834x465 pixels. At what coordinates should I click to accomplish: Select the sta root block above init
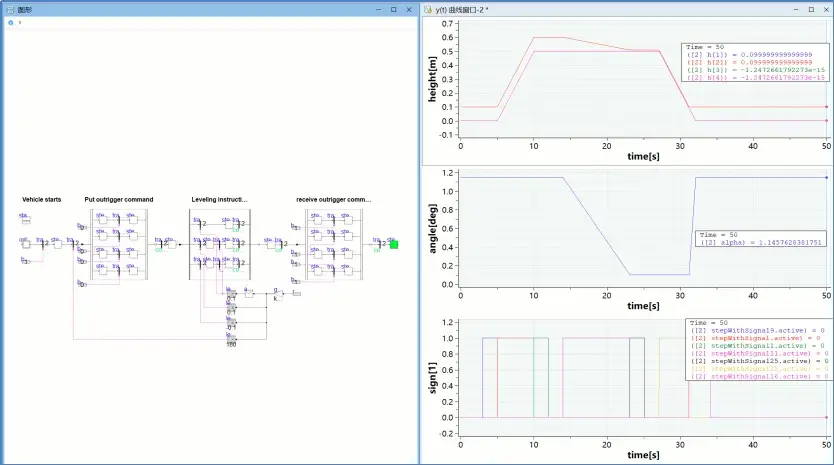pyautogui.click(x=26, y=219)
